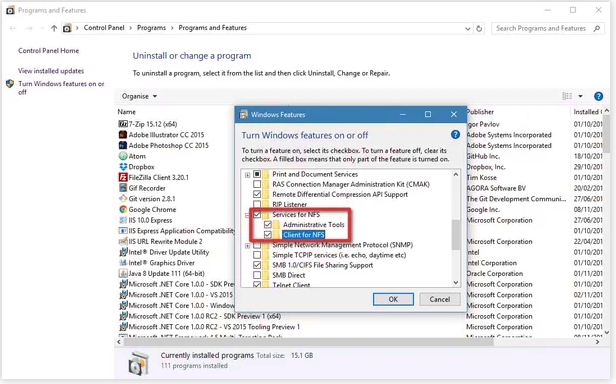Click the IIS 10.0 Express icon

[x=123, y=220]
